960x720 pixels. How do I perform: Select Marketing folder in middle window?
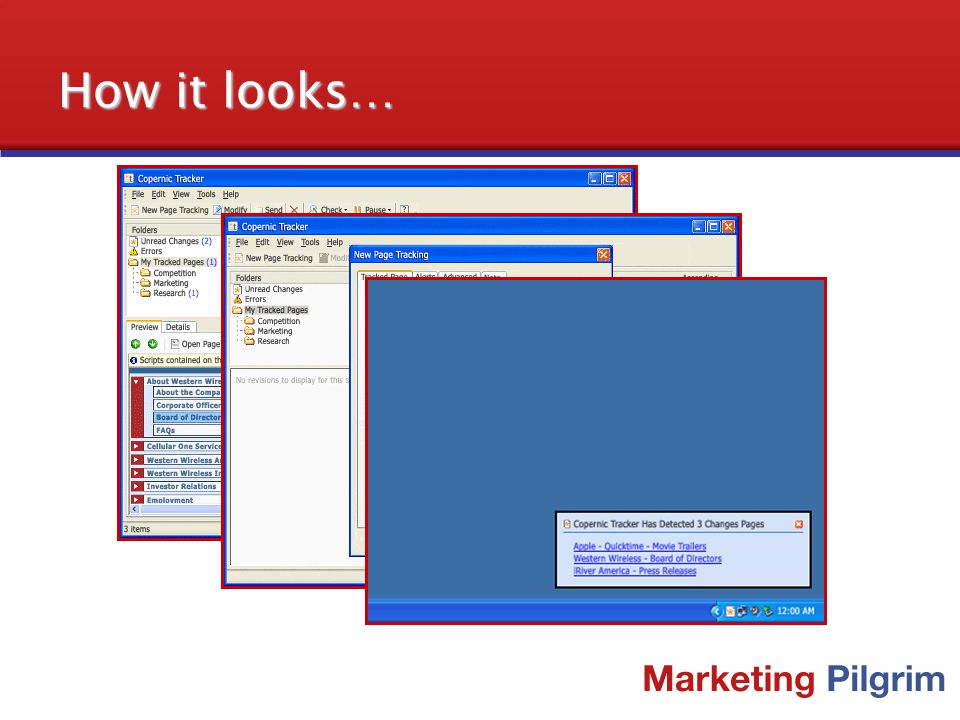269,331
